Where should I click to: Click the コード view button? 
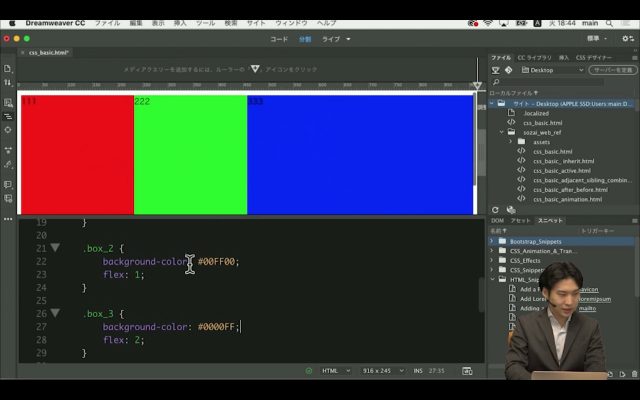point(279,39)
